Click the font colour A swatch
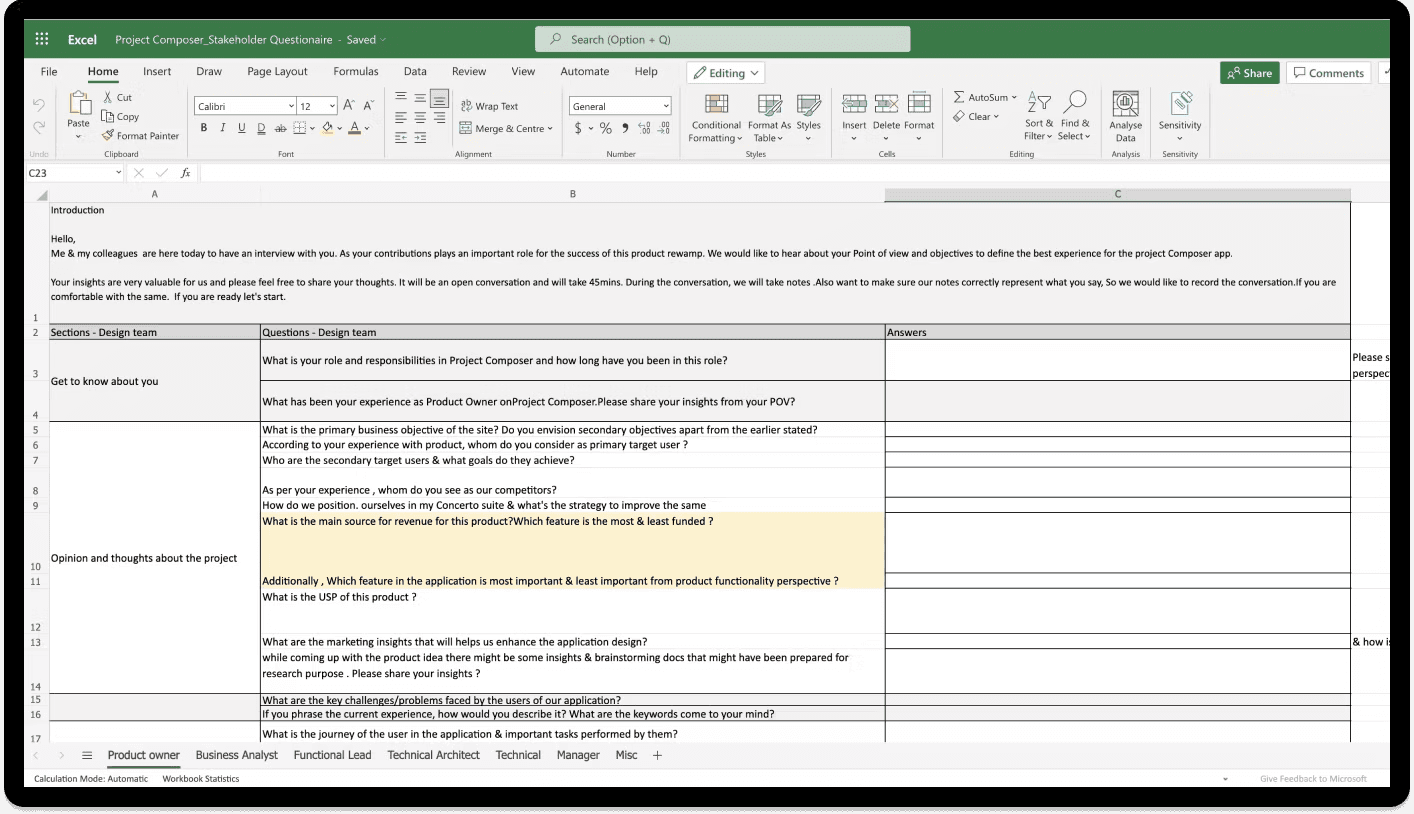The height and width of the screenshot is (814, 1414). click(x=355, y=128)
